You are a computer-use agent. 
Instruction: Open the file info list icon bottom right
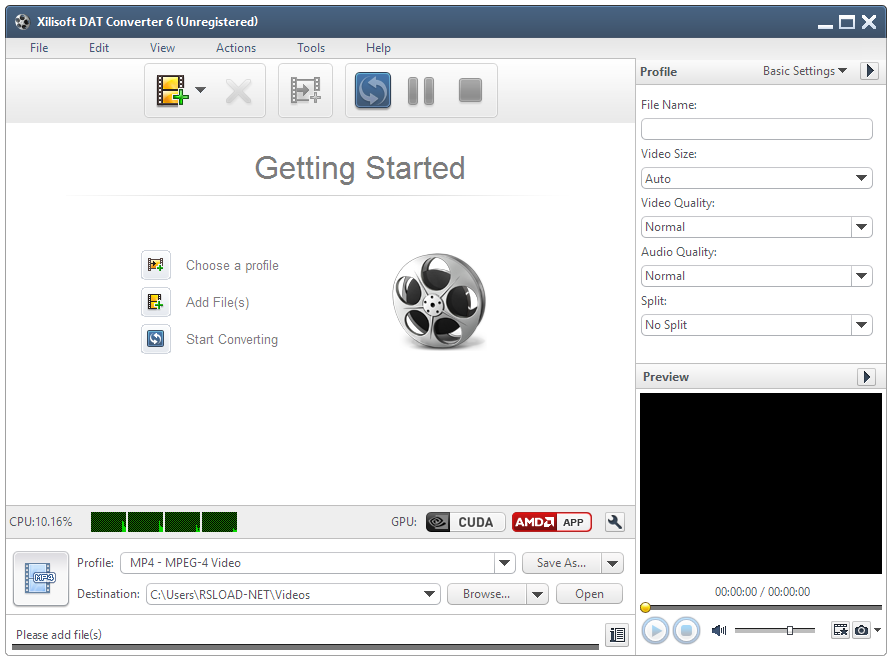pyautogui.click(x=617, y=634)
